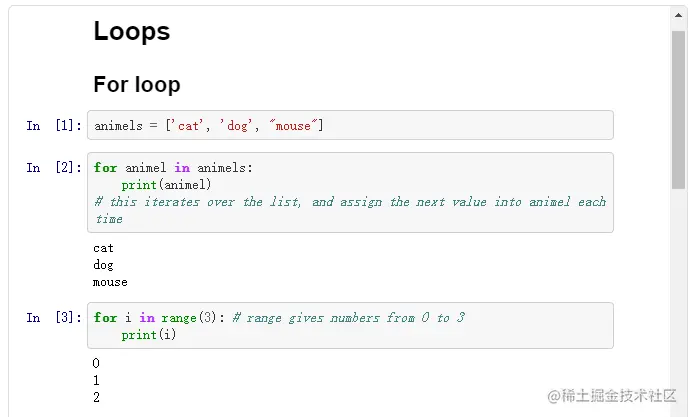Click the output line '1'
The height and width of the screenshot is (417, 690).
pos(96,380)
